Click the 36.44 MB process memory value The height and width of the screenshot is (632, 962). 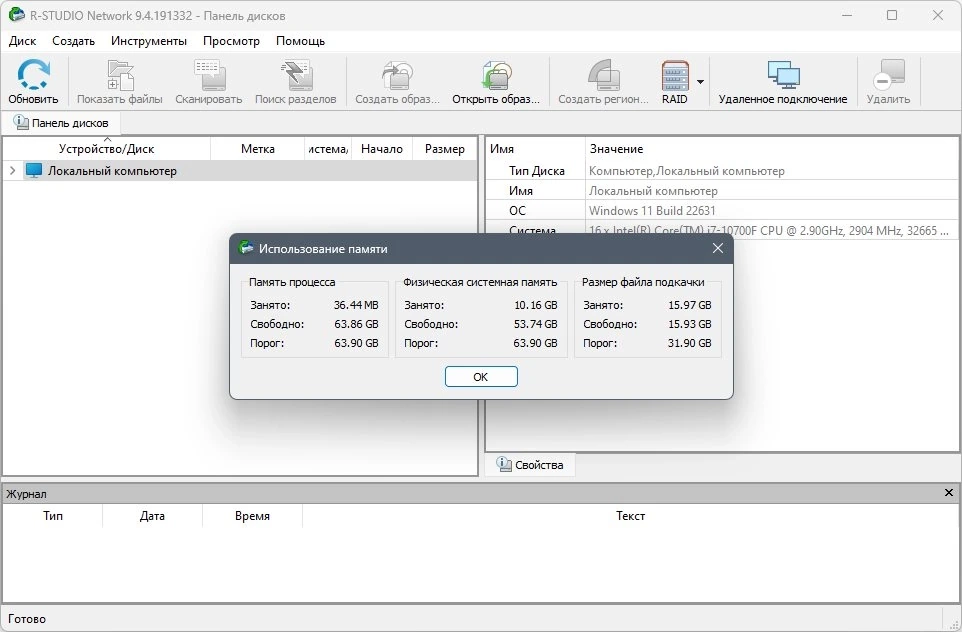coord(356,305)
